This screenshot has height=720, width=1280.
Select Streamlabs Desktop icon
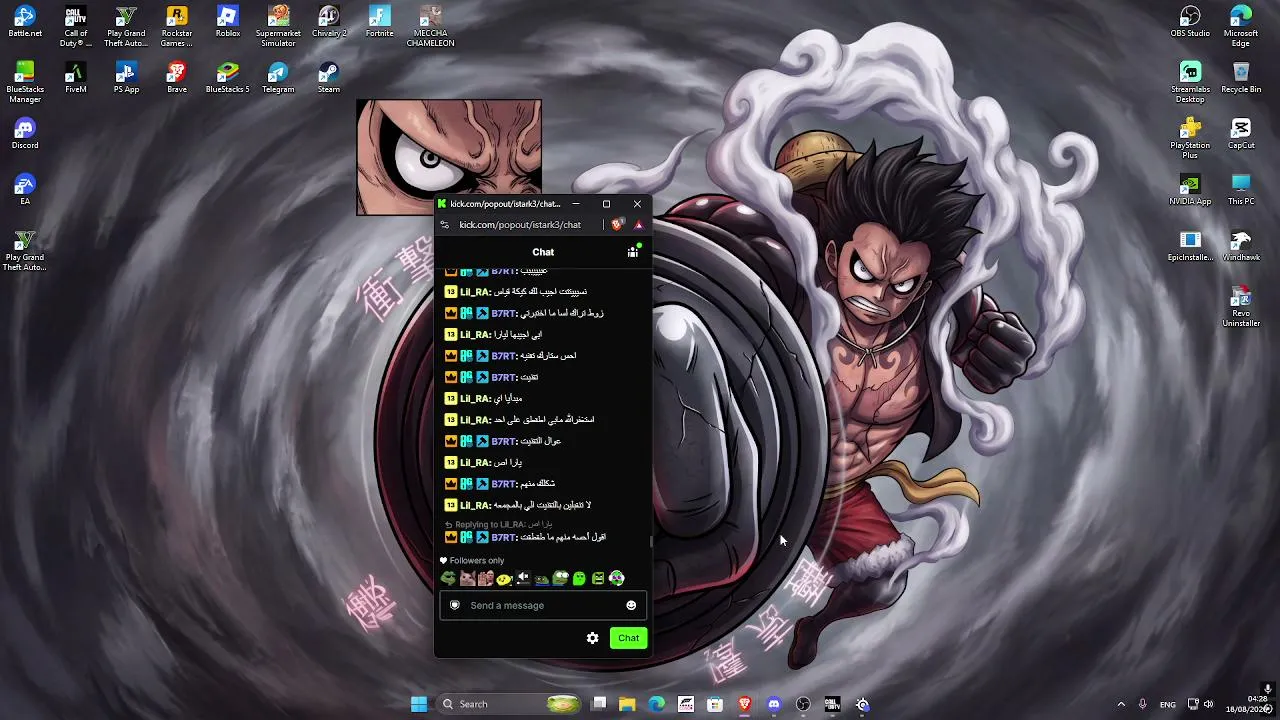(x=1190, y=83)
